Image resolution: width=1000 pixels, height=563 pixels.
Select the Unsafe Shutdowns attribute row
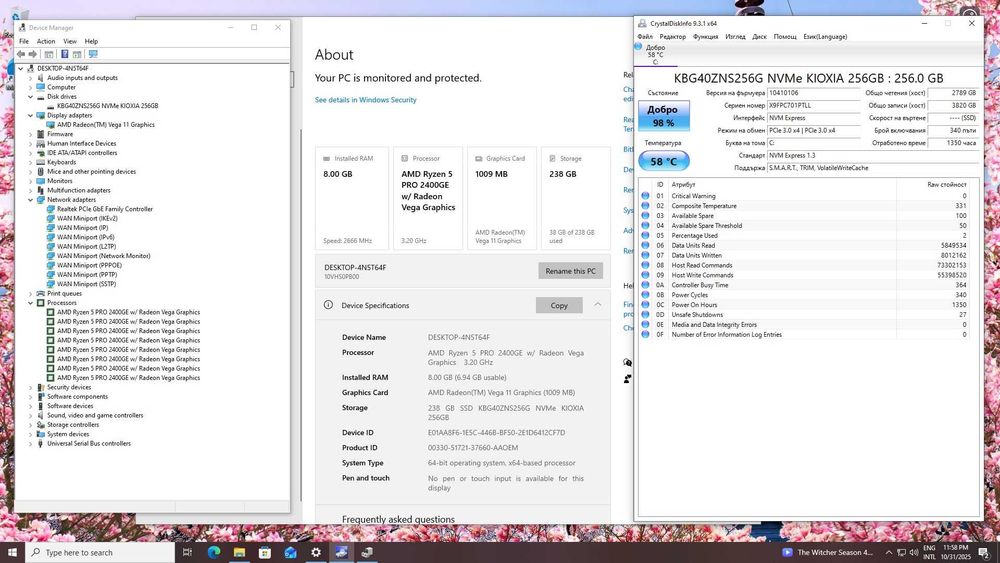tap(805, 314)
